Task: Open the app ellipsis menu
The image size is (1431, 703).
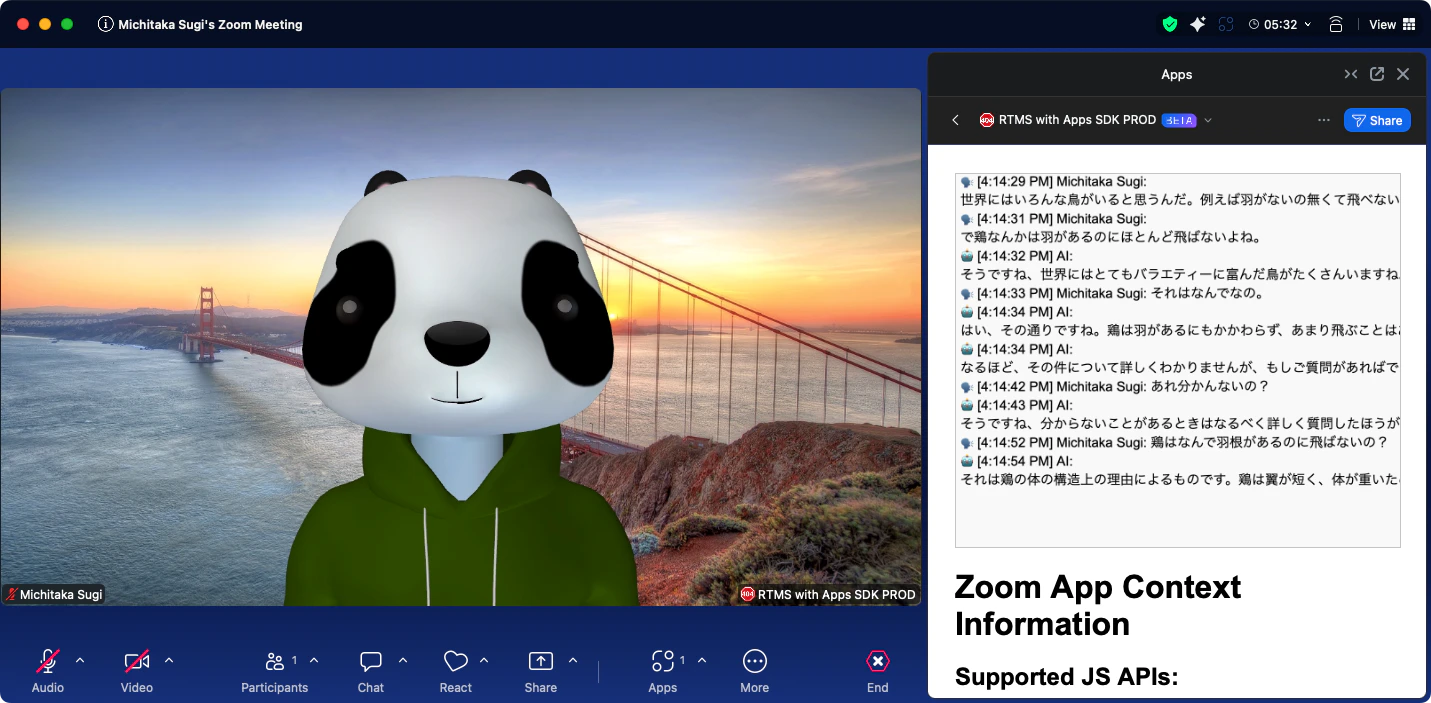Action: click(1324, 120)
